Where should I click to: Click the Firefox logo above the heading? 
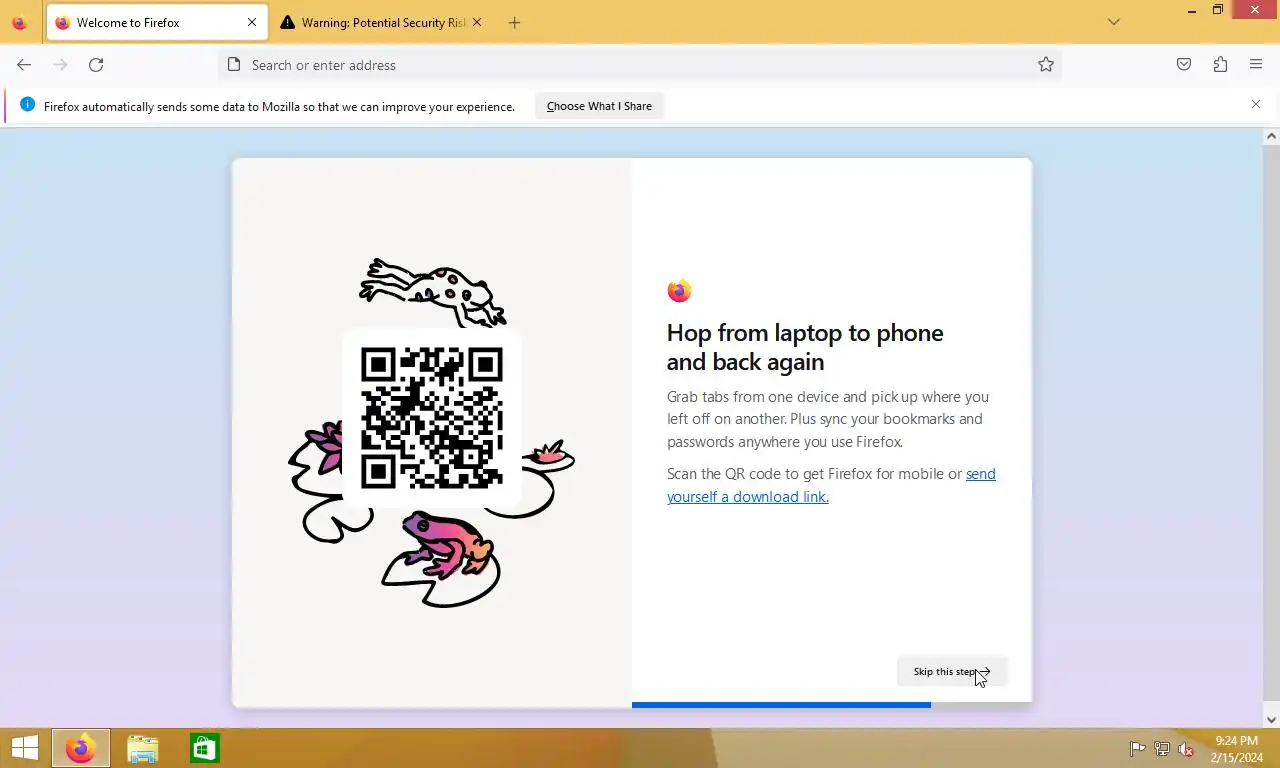[x=679, y=291]
